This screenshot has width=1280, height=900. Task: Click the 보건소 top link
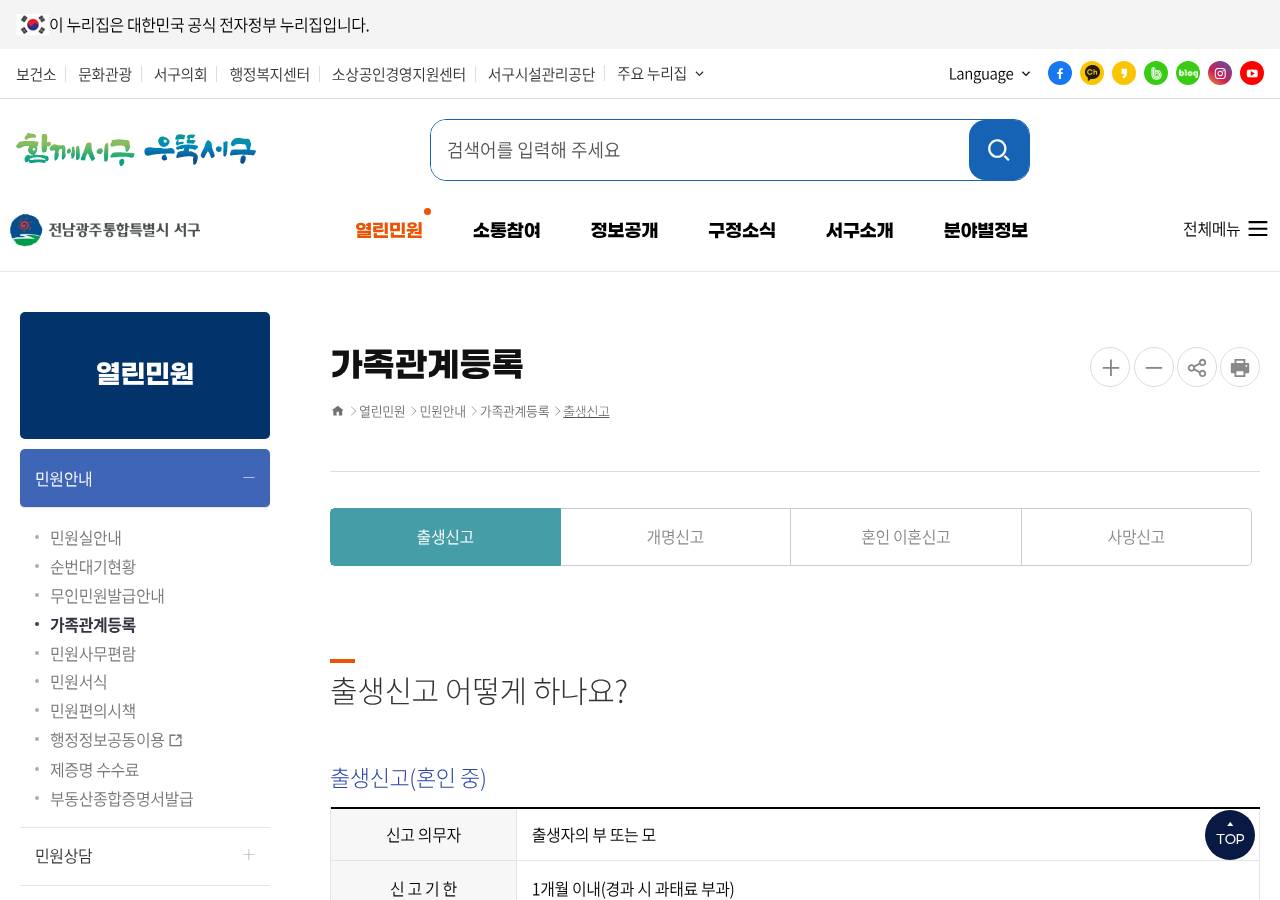click(x=36, y=74)
